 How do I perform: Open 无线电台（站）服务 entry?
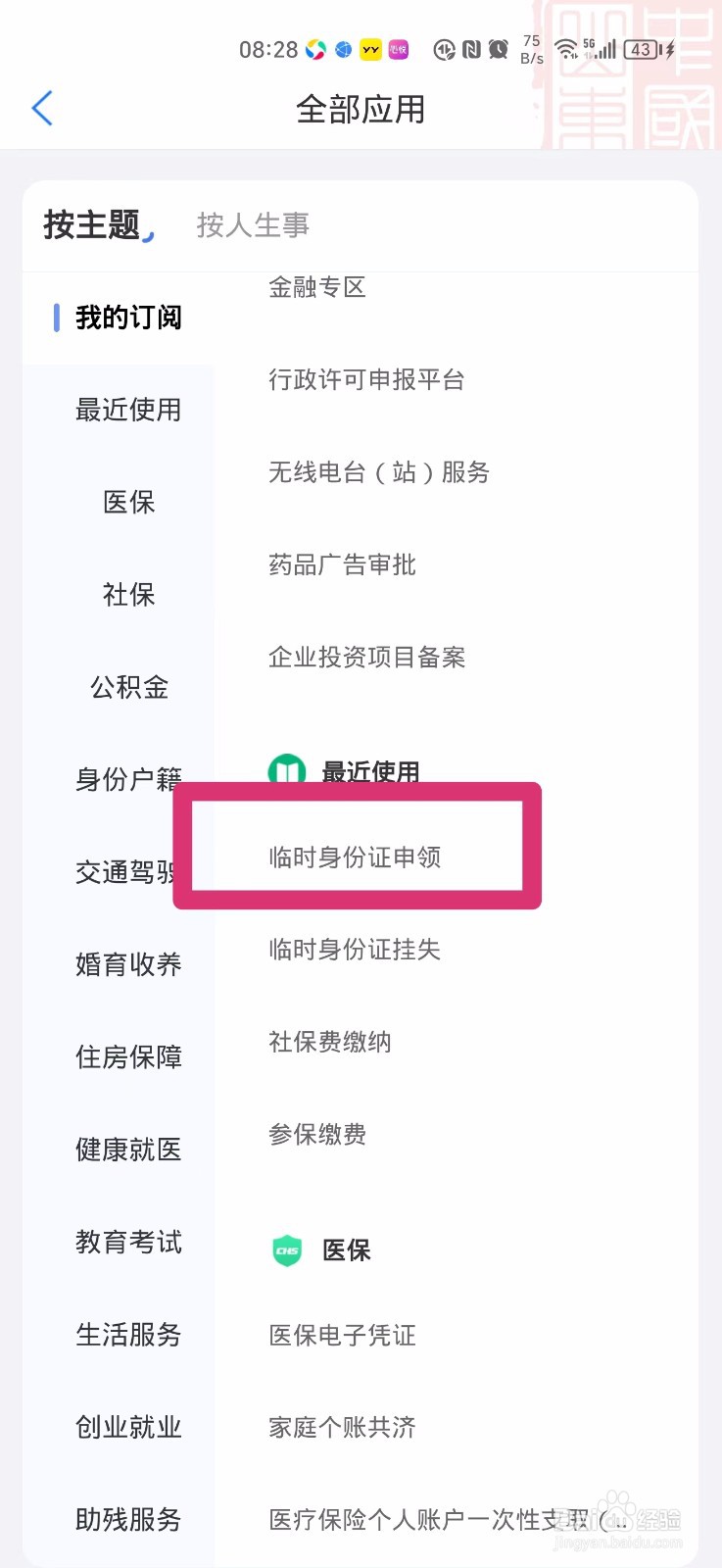379,472
